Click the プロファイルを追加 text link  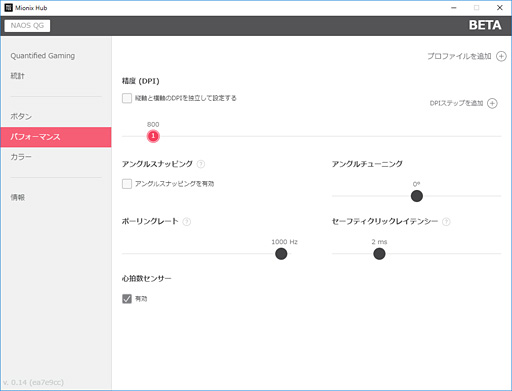459,56
